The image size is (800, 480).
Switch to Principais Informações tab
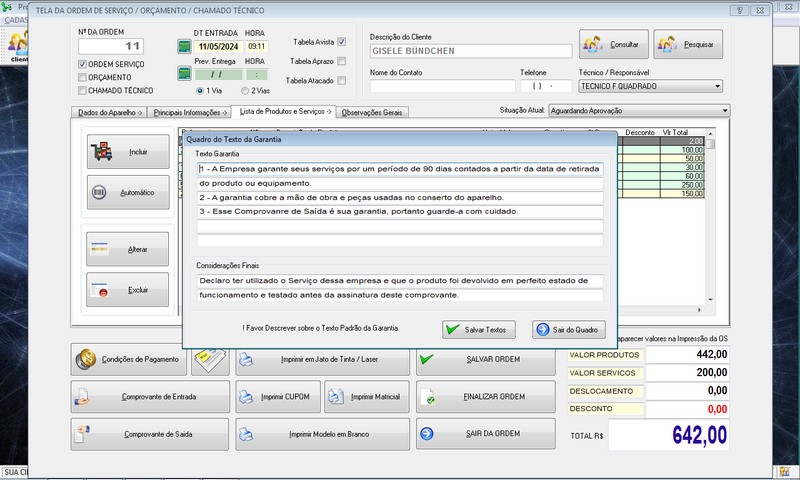190,112
